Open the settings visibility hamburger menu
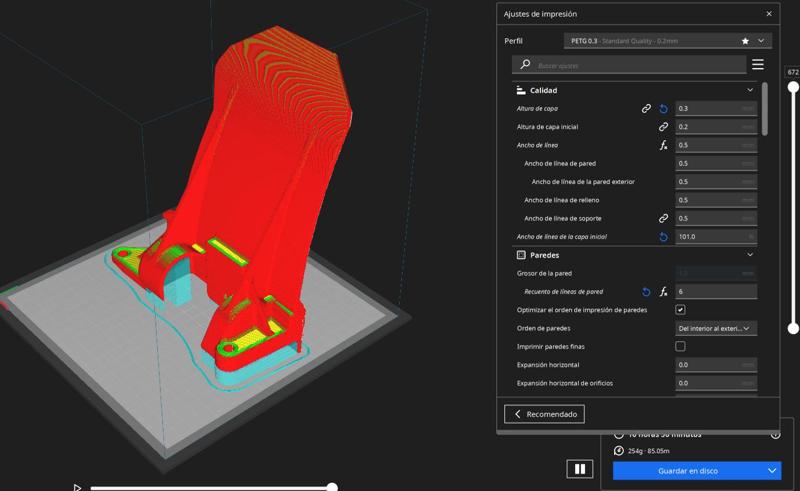This screenshot has width=800, height=491. [758, 65]
